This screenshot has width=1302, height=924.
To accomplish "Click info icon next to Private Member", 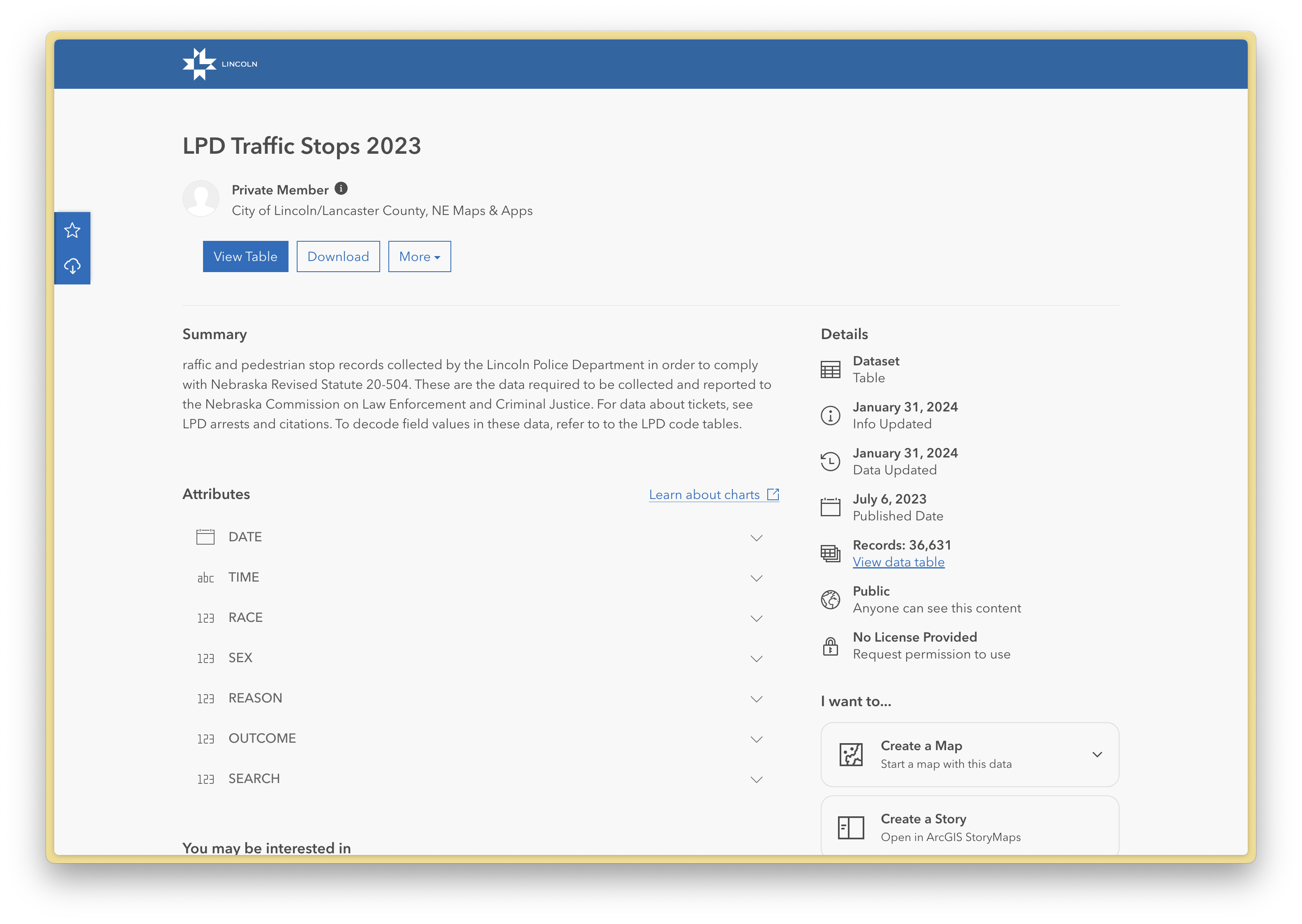I will [x=341, y=188].
